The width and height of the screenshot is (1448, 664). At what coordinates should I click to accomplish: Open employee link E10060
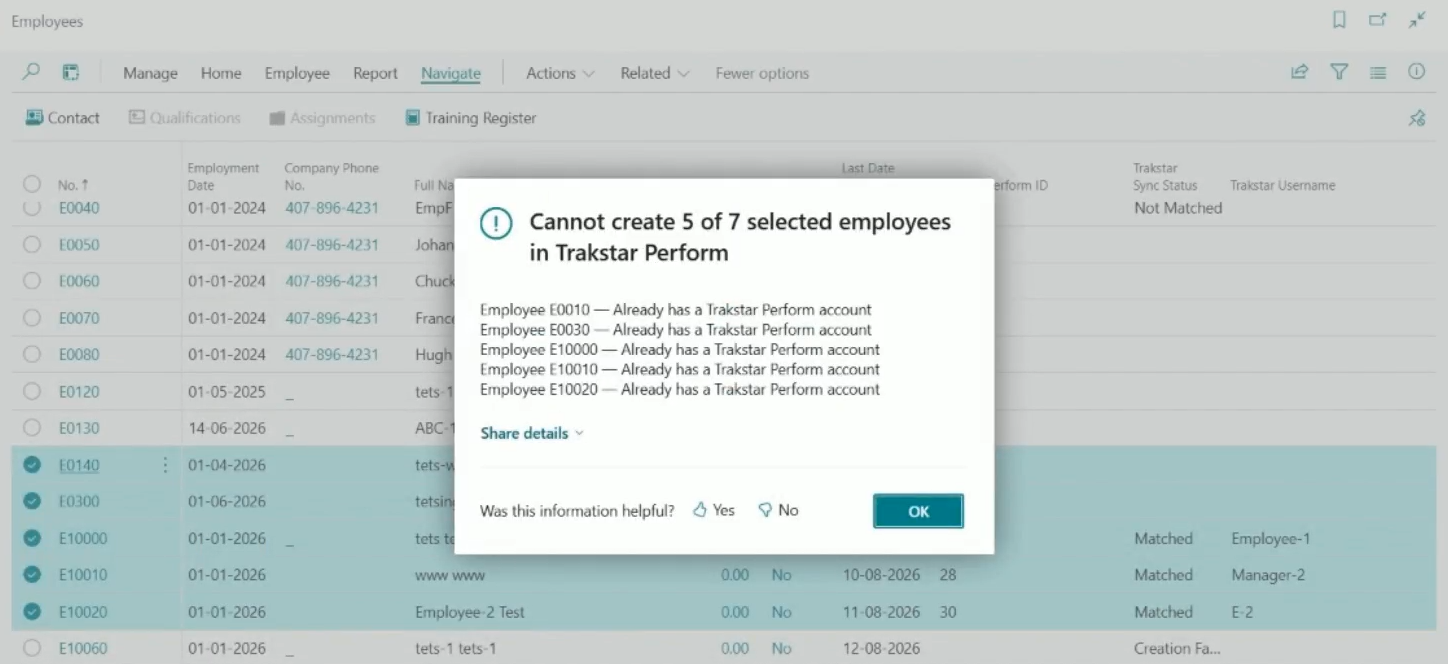tap(83, 648)
